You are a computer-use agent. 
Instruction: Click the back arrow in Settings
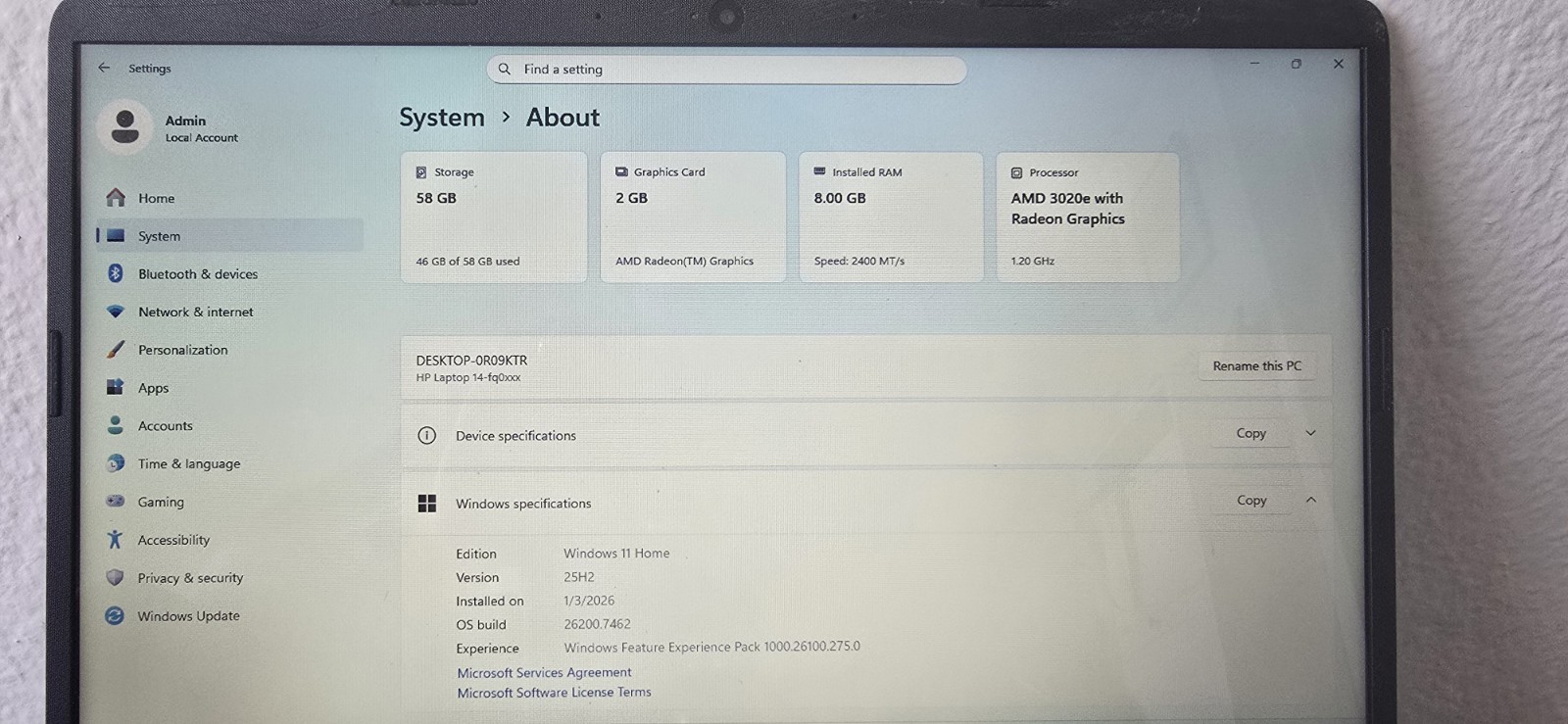click(104, 68)
